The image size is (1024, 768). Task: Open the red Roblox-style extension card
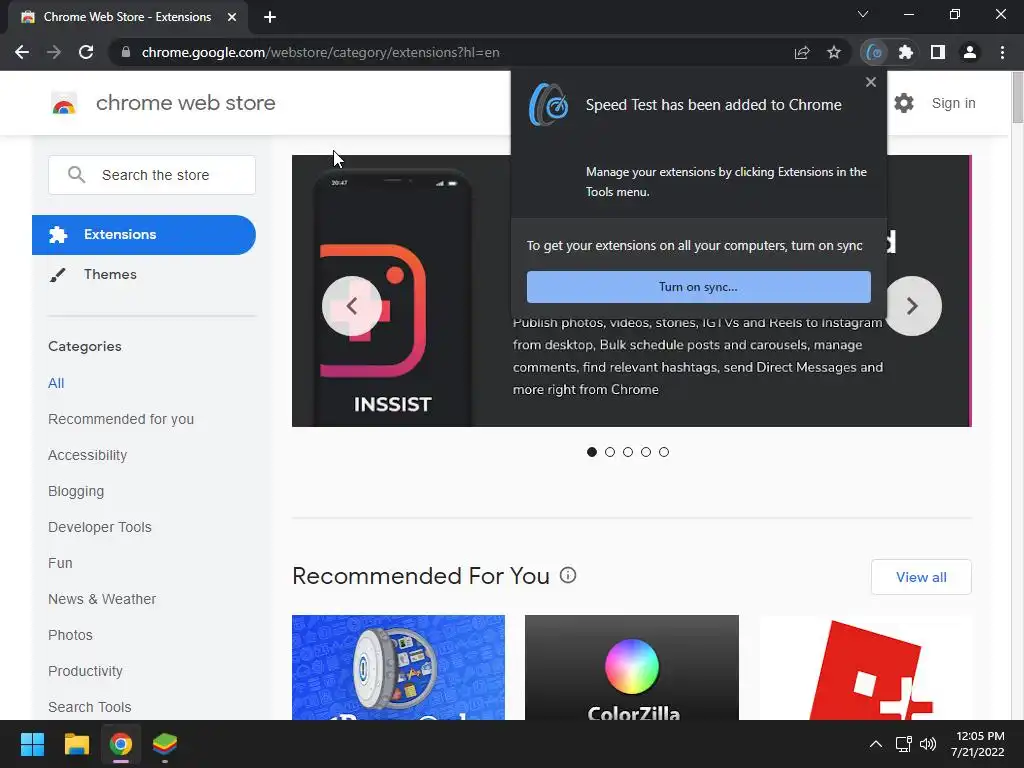coord(865,667)
